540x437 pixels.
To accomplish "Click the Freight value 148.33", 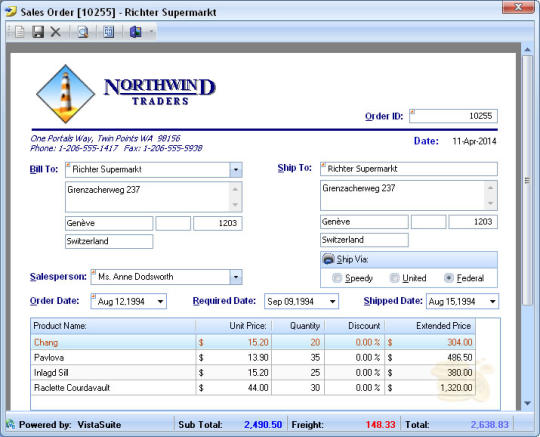I will pos(380,425).
